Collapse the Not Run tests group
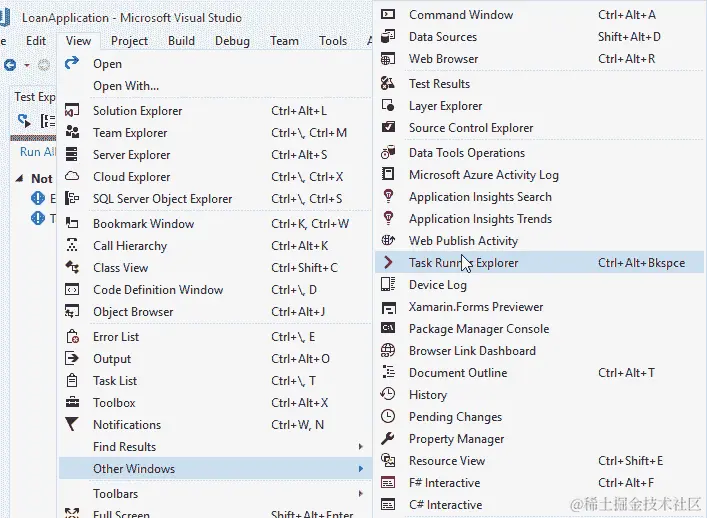 point(19,179)
